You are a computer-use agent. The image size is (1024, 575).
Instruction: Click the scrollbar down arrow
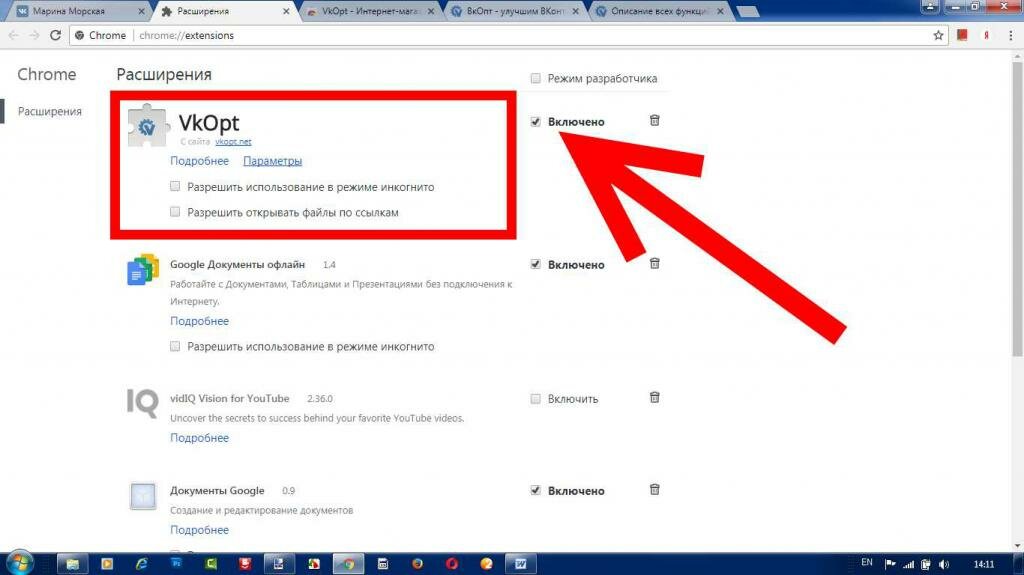point(1017,546)
